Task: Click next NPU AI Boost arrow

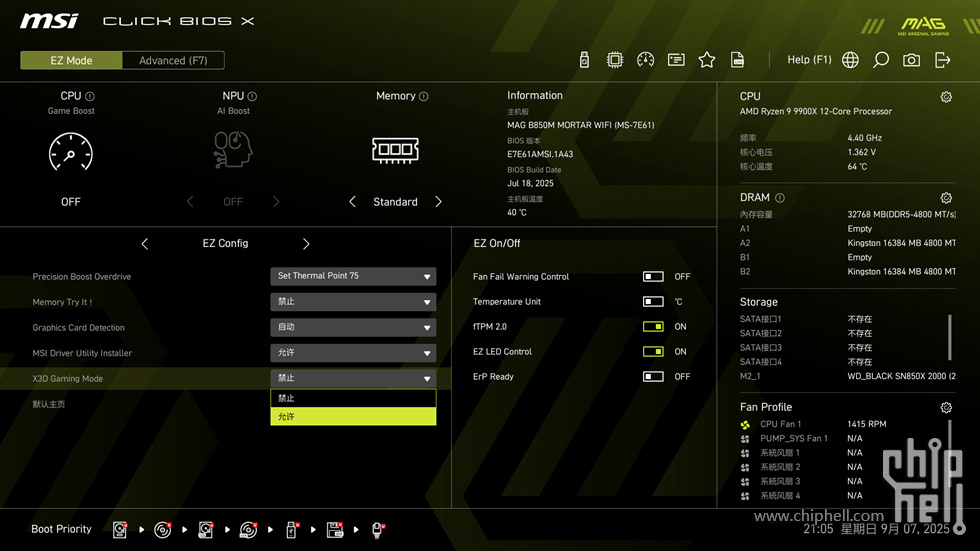Action: (x=276, y=202)
